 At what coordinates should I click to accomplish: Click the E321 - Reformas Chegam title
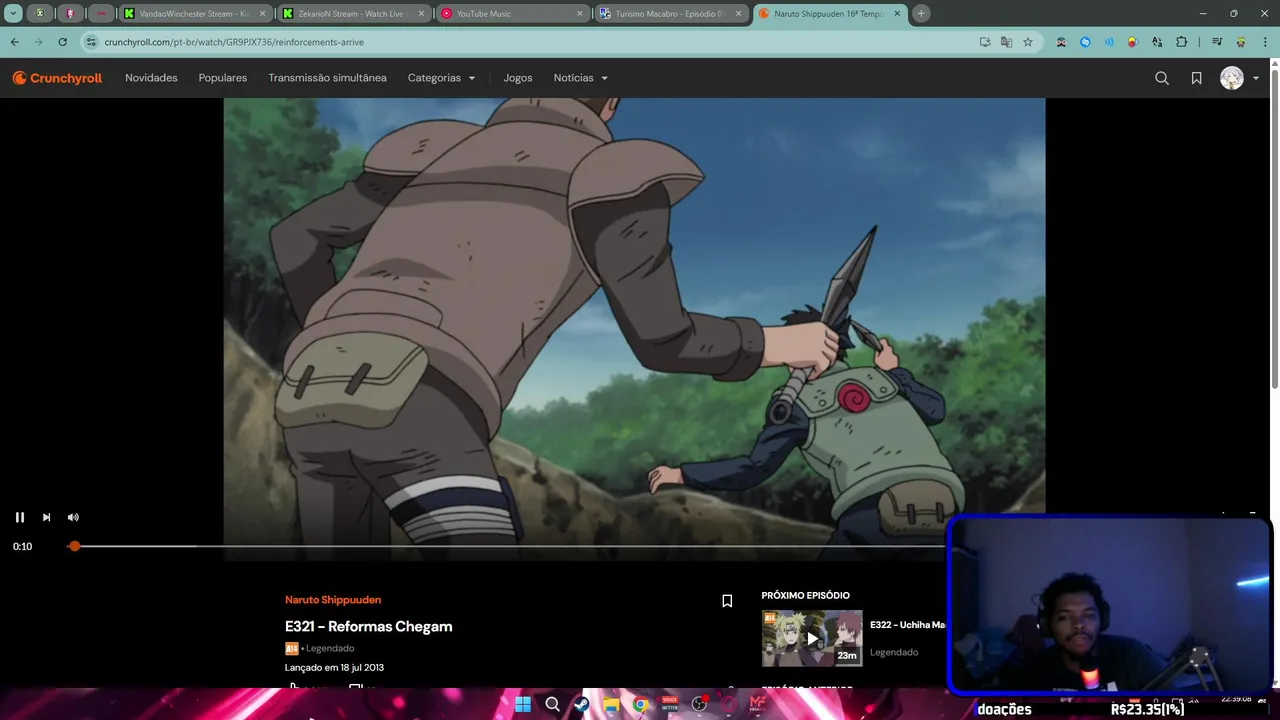click(x=368, y=626)
